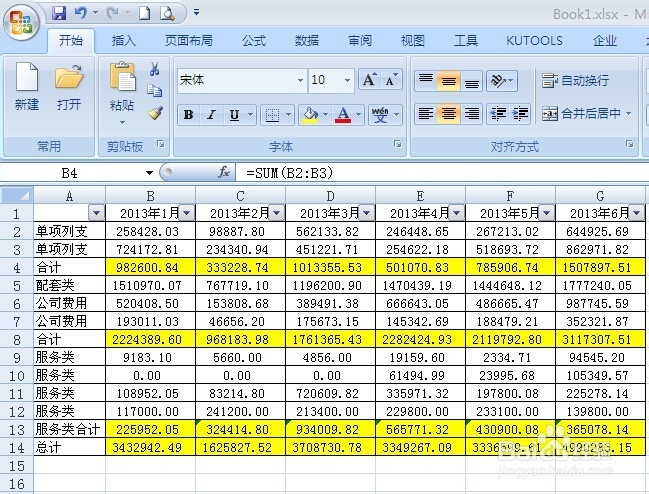Screen dimensions: 649x494
Task: Align text to middle of cell
Action: pos(449,80)
